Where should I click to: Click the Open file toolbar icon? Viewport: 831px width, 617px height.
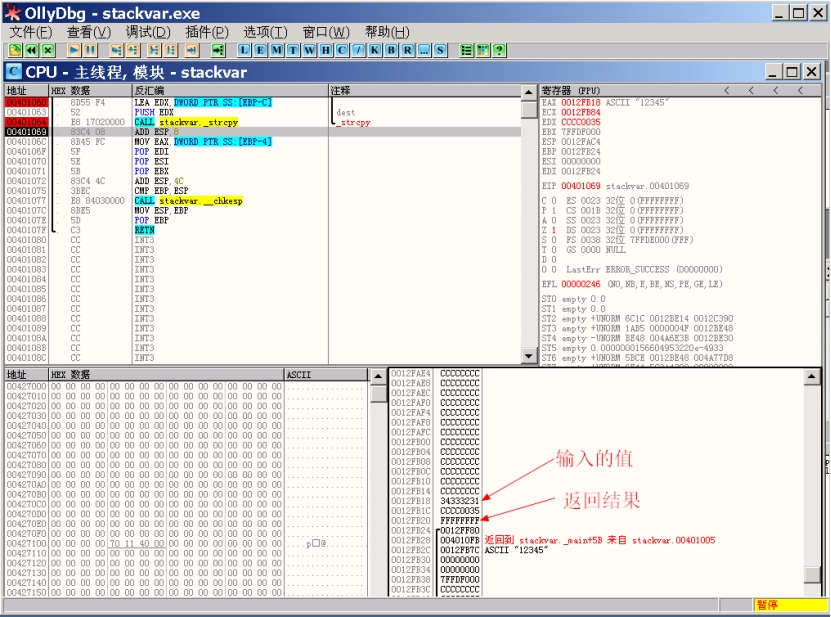coord(16,50)
